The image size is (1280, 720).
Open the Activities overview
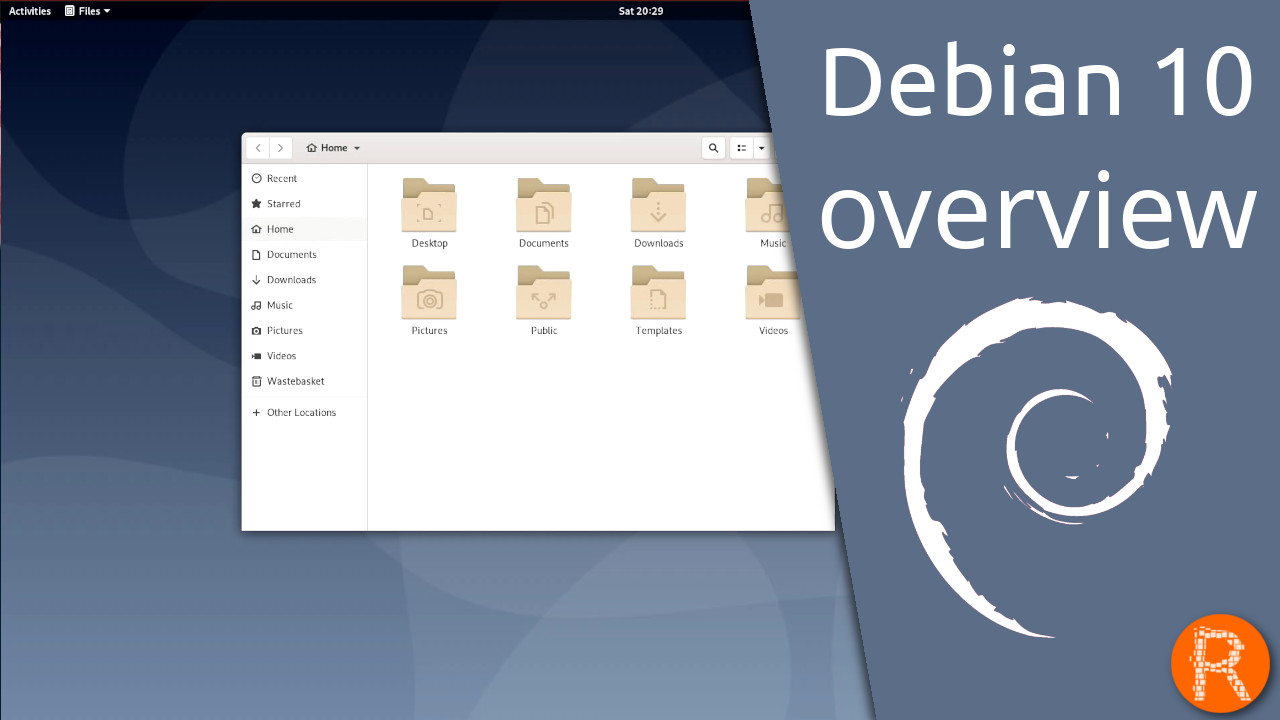click(30, 11)
